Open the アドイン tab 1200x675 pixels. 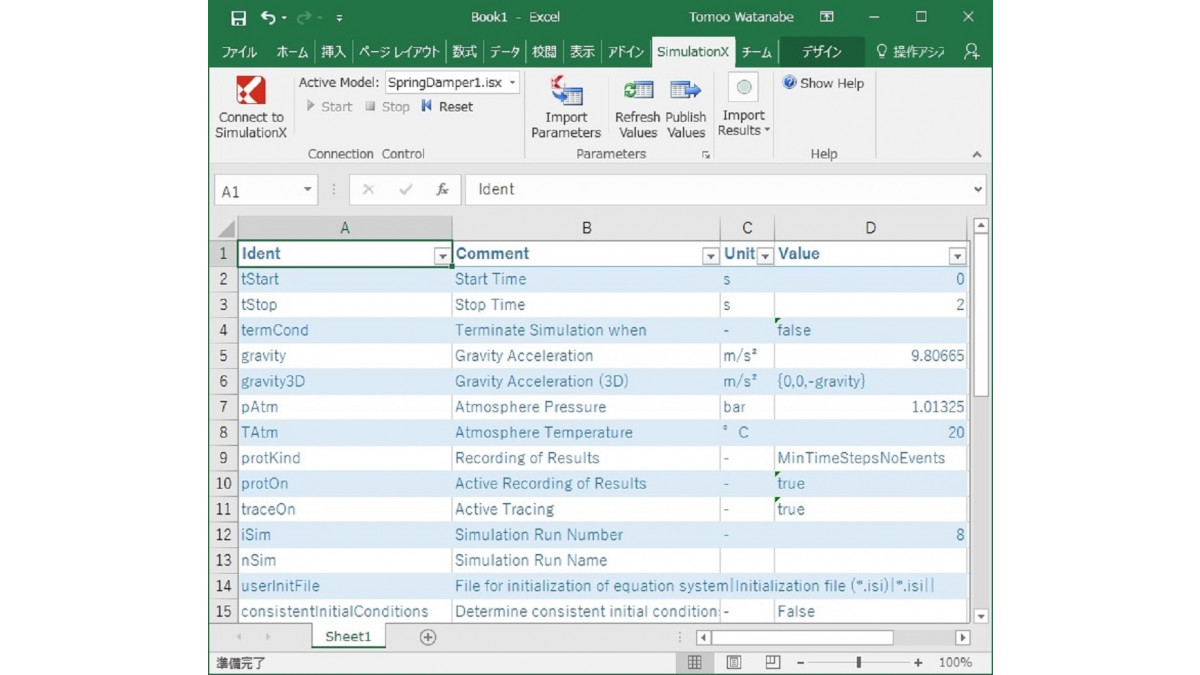point(625,52)
